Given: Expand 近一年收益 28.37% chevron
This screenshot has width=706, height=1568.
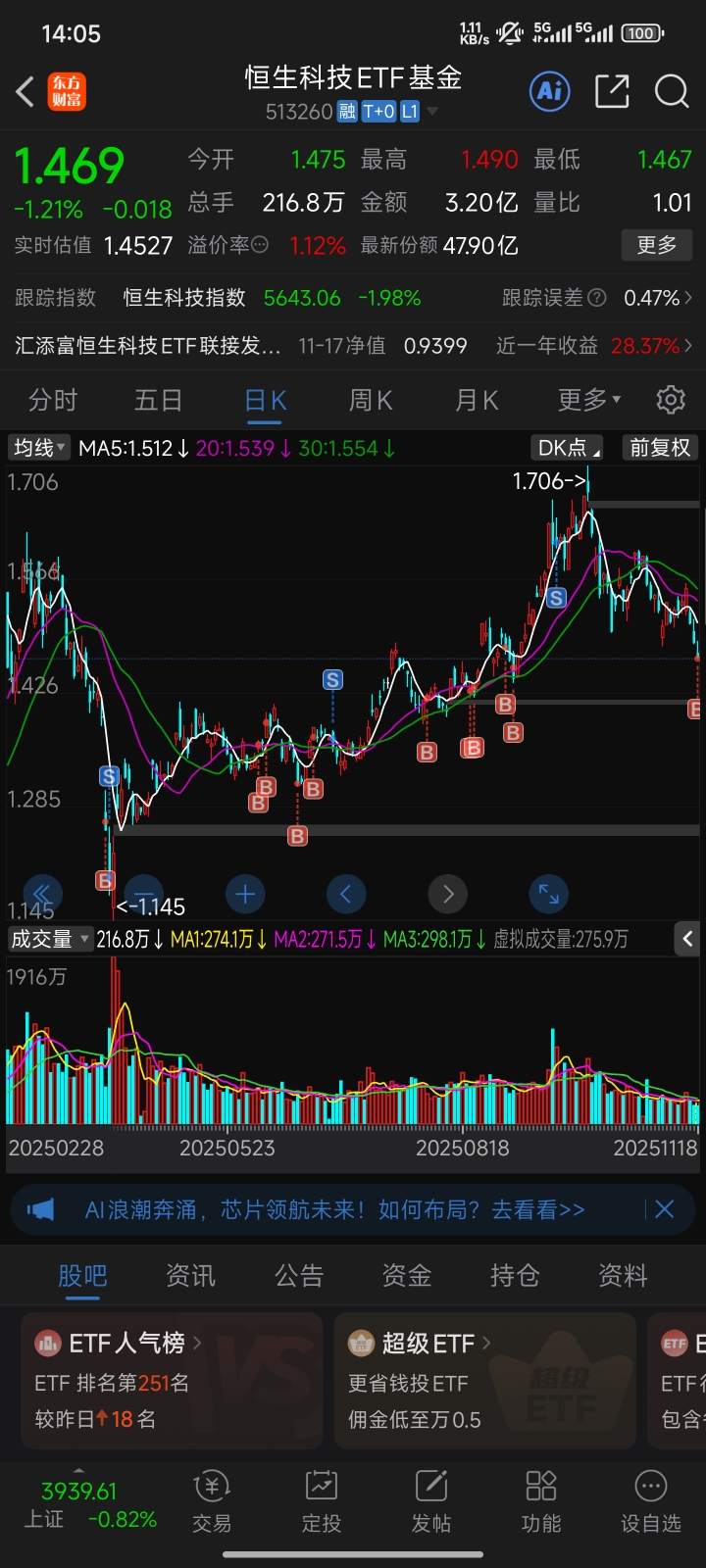Looking at the screenshot, I should tap(688, 345).
